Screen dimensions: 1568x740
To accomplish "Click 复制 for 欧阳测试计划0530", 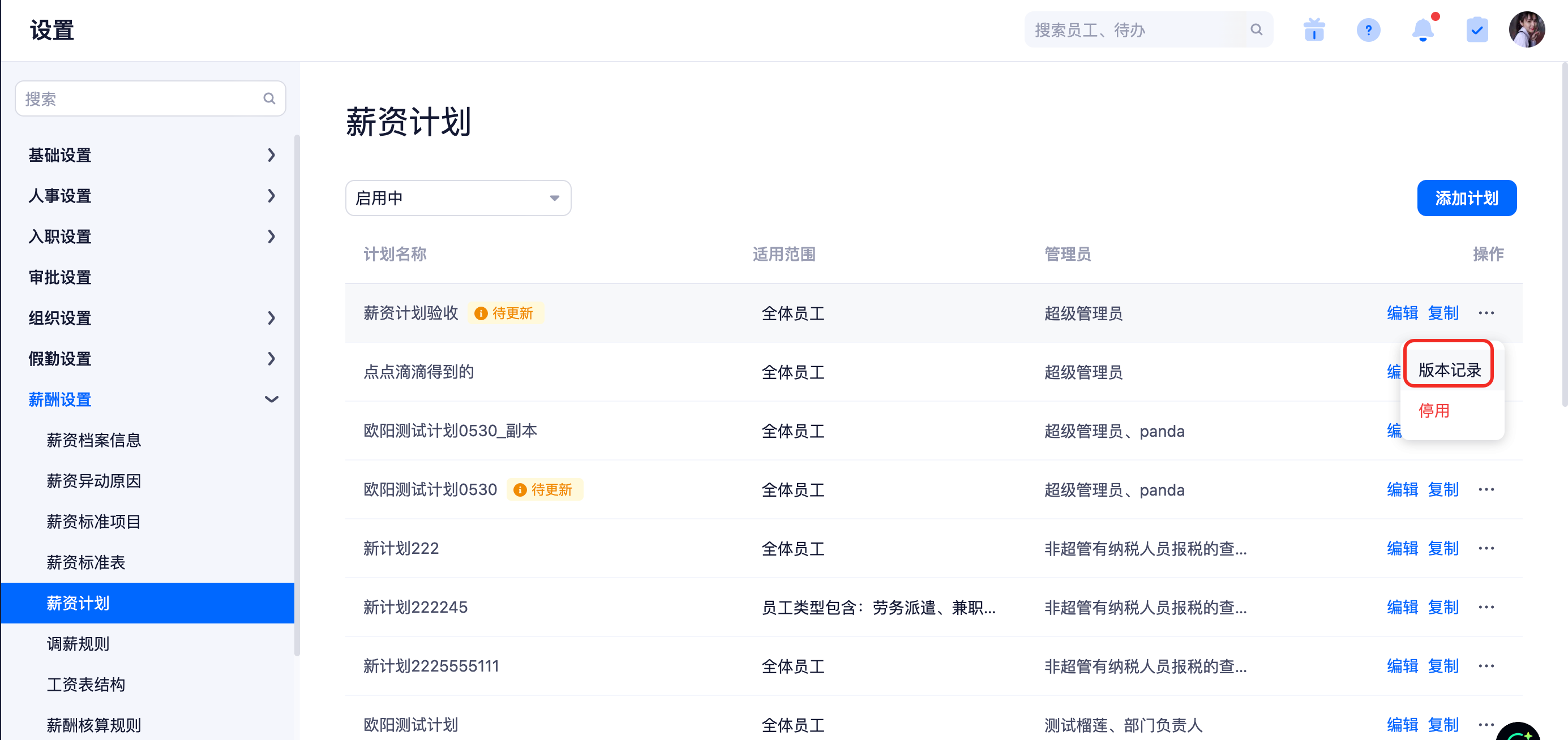I will [1443, 489].
